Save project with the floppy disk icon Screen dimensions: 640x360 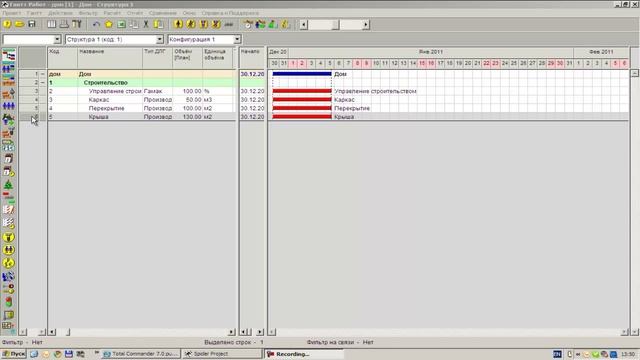tap(31, 24)
